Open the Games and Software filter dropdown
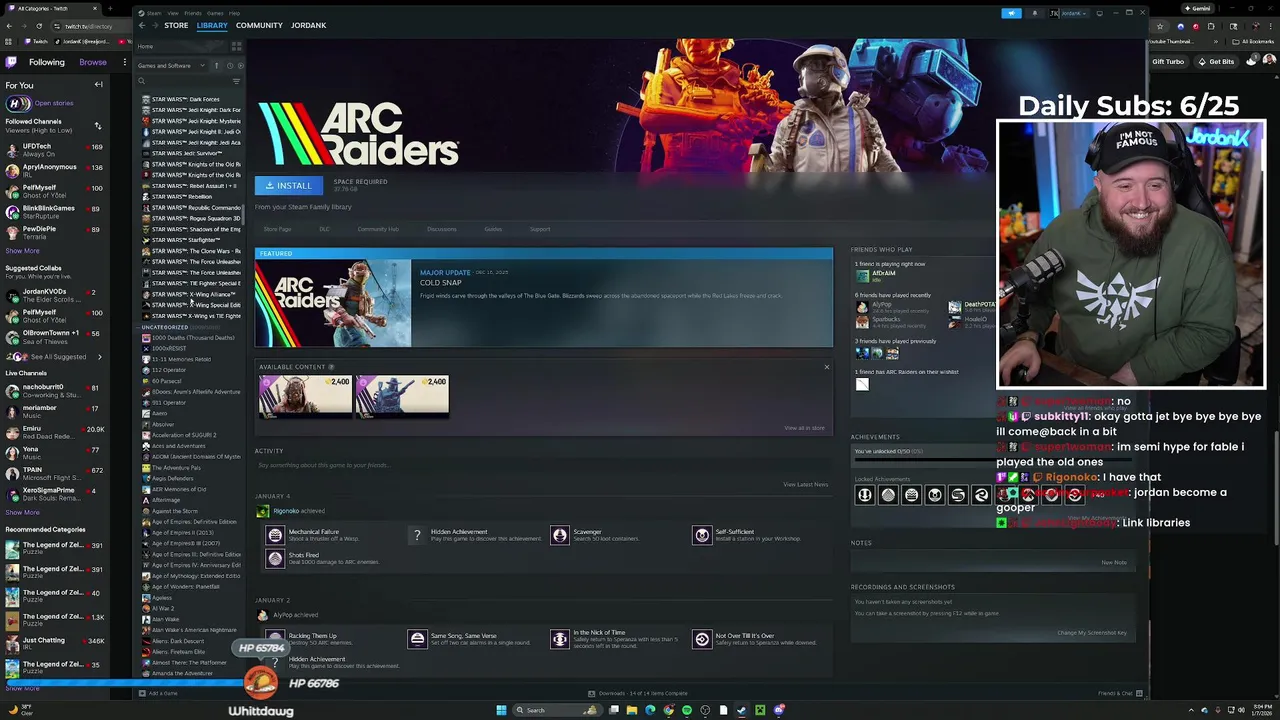The height and width of the screenshot is (720, 1280). pyautogui.click(x=171, y=66)
